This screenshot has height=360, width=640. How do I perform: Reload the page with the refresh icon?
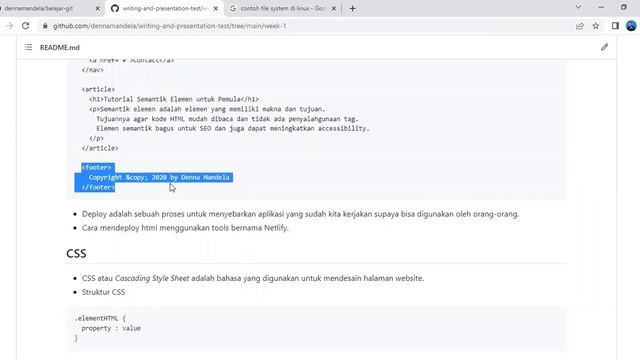[x=25, y=26]
